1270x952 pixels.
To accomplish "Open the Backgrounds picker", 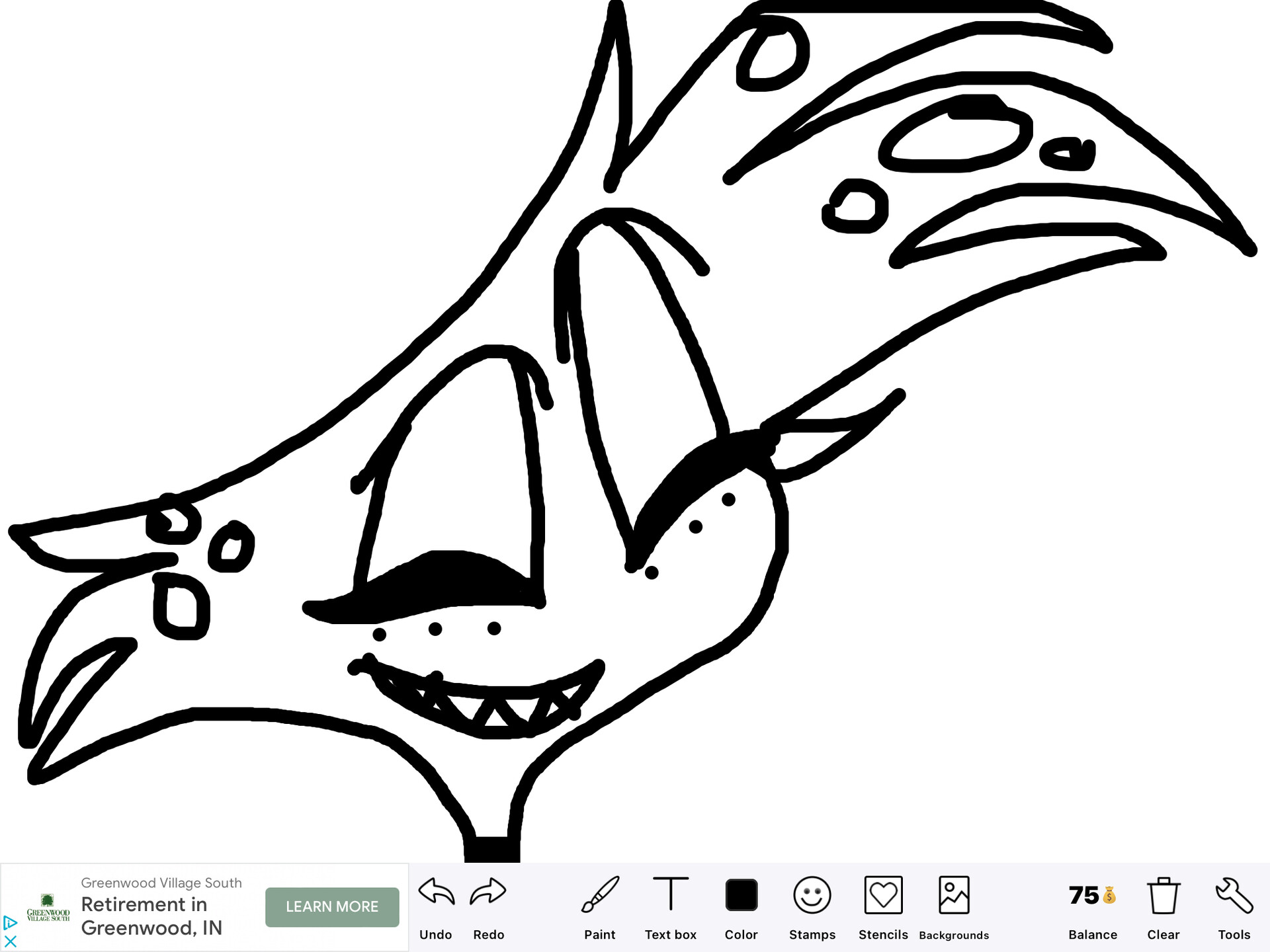I will pyautogui.click(x=954, y=894).
